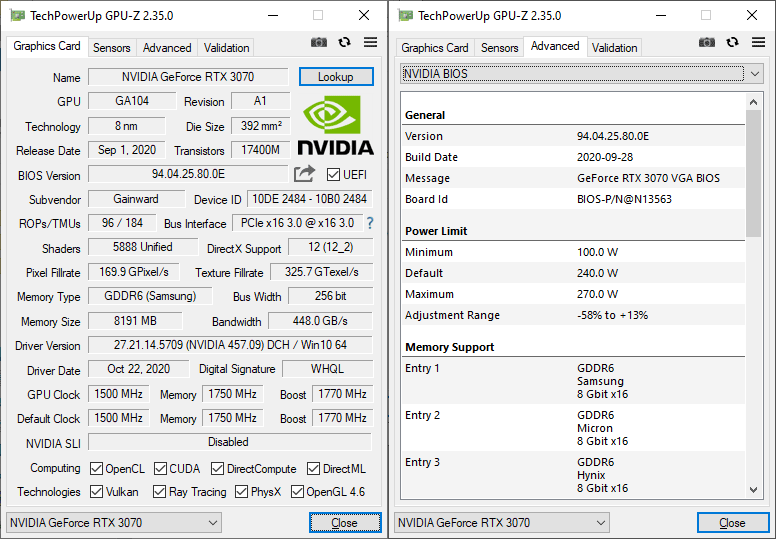Select Memory Support Entry 3 Hynix row

(x=573, y=475)
